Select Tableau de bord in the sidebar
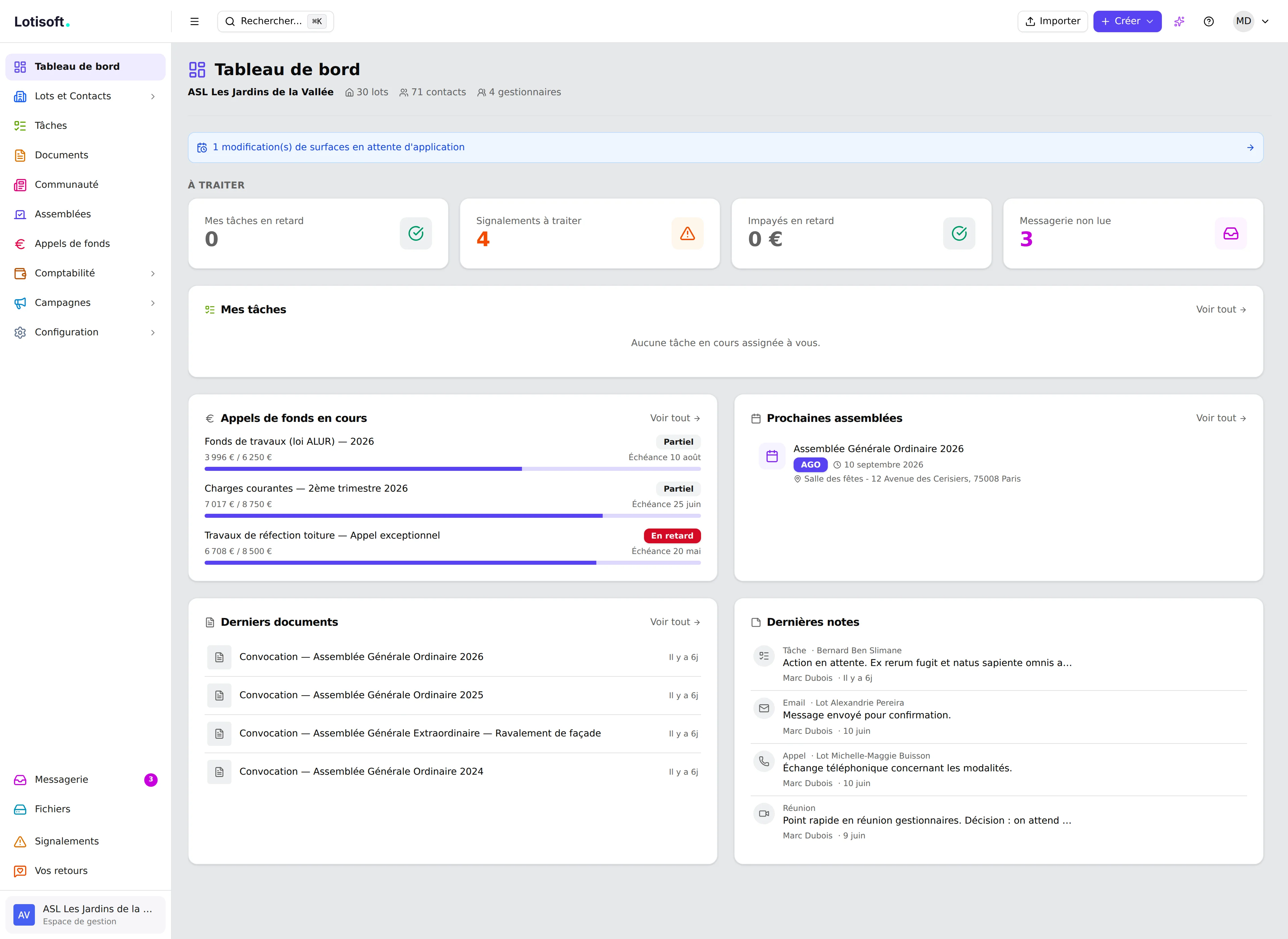1288x939 pixels. click(x=85, y=67)
